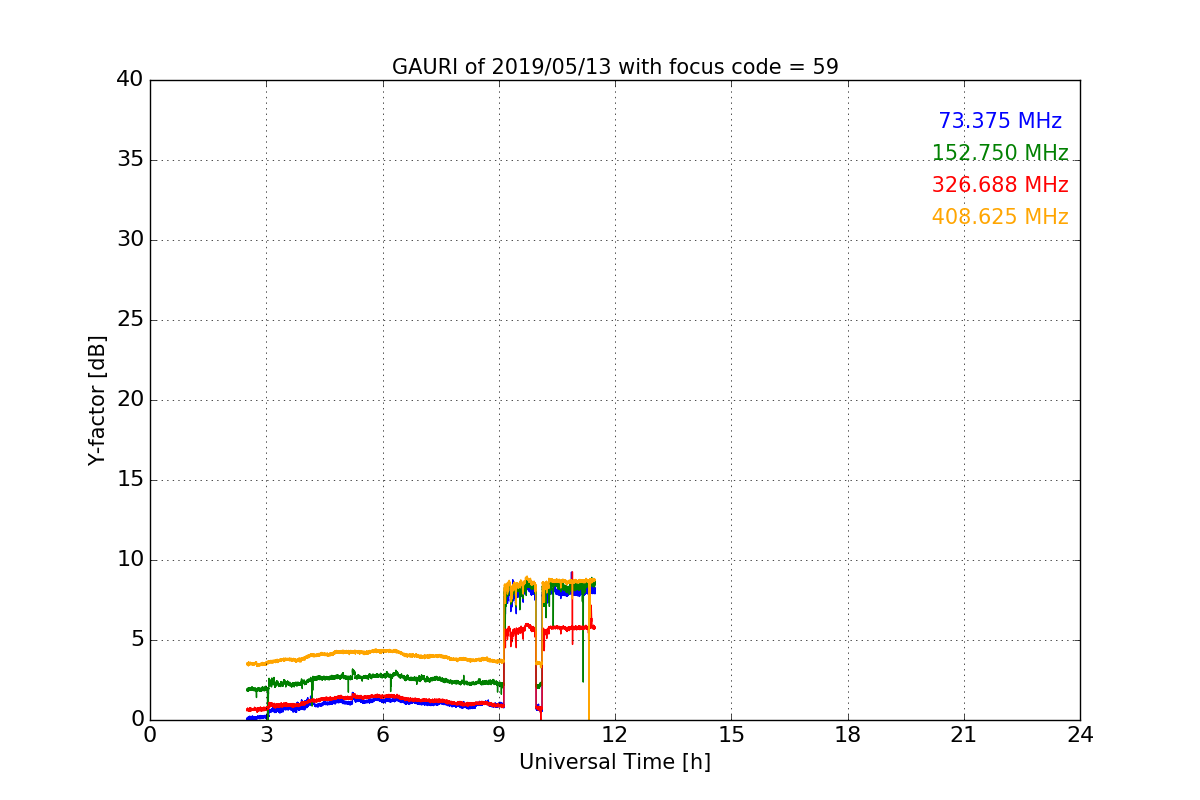Click the y-axis tick label 30
Viewport: 1200px width, 800px height.
(130, 240)
